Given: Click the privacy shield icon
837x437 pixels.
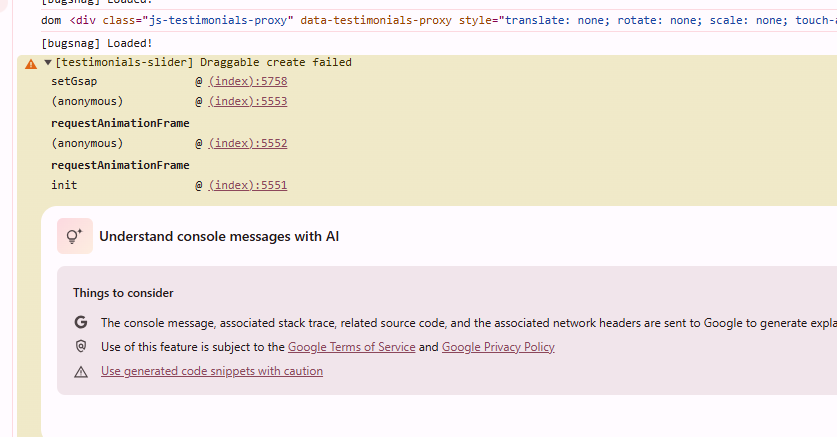Looking at the screenshot, I should point(81,346).
